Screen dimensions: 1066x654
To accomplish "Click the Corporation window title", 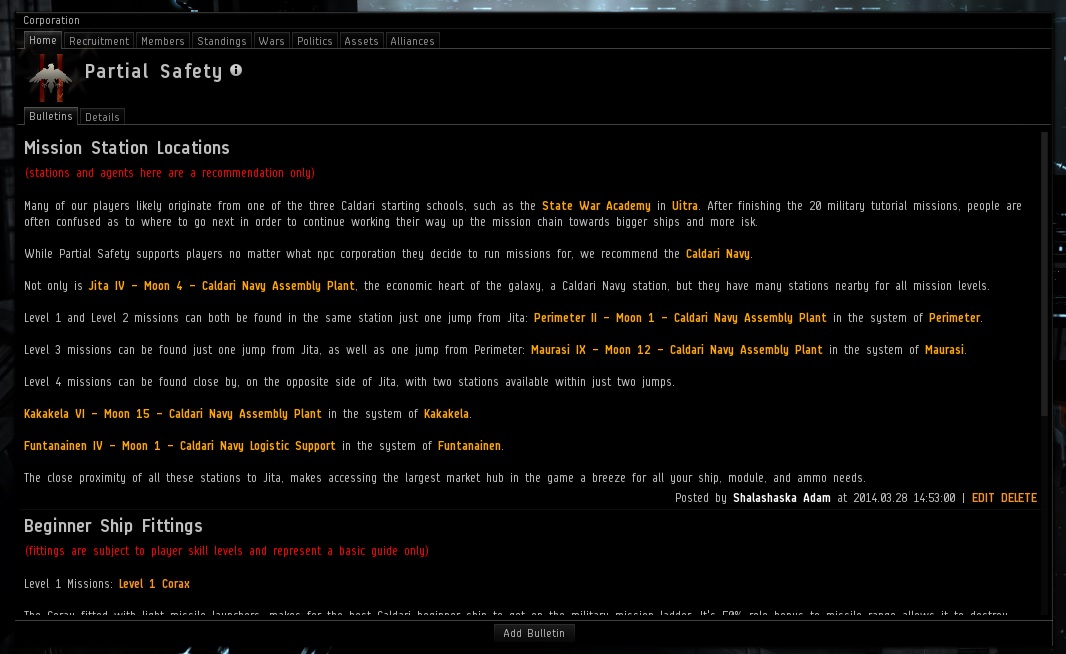I will point(51,20).
